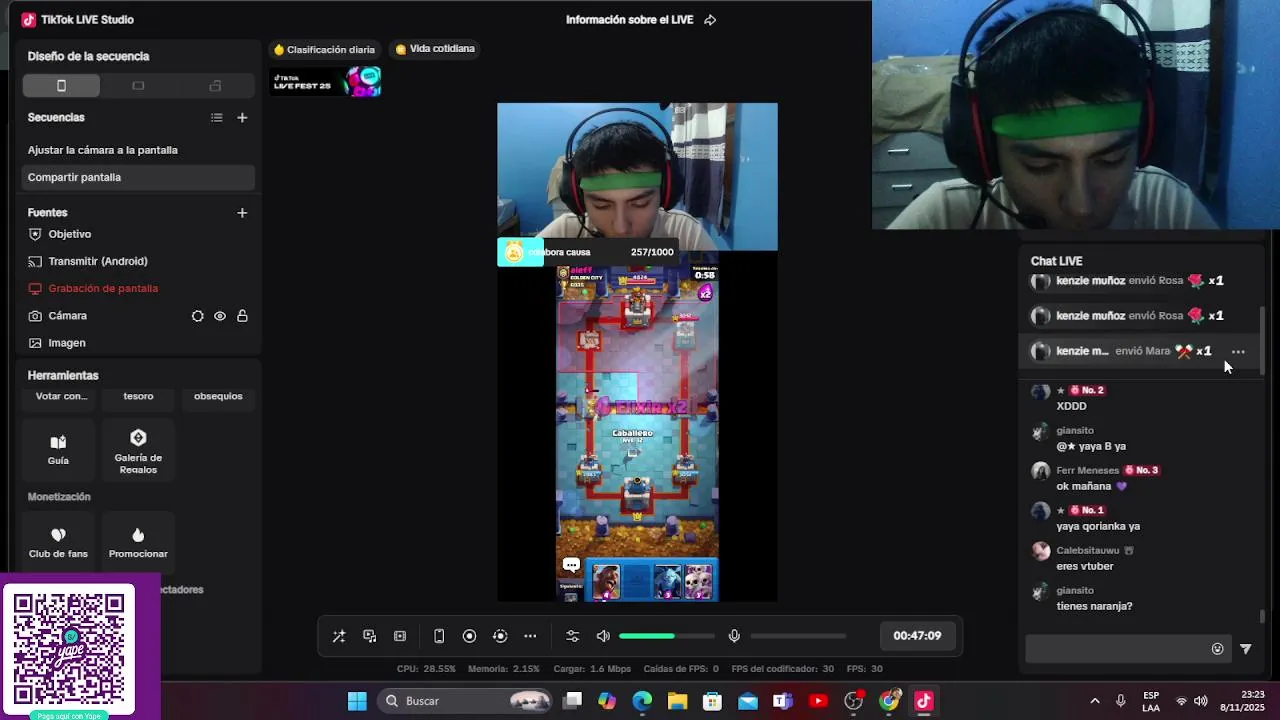This screenshot has width=1280, height=720.
Task: Open the obsequios tool
Action: (x=218, y=397)
